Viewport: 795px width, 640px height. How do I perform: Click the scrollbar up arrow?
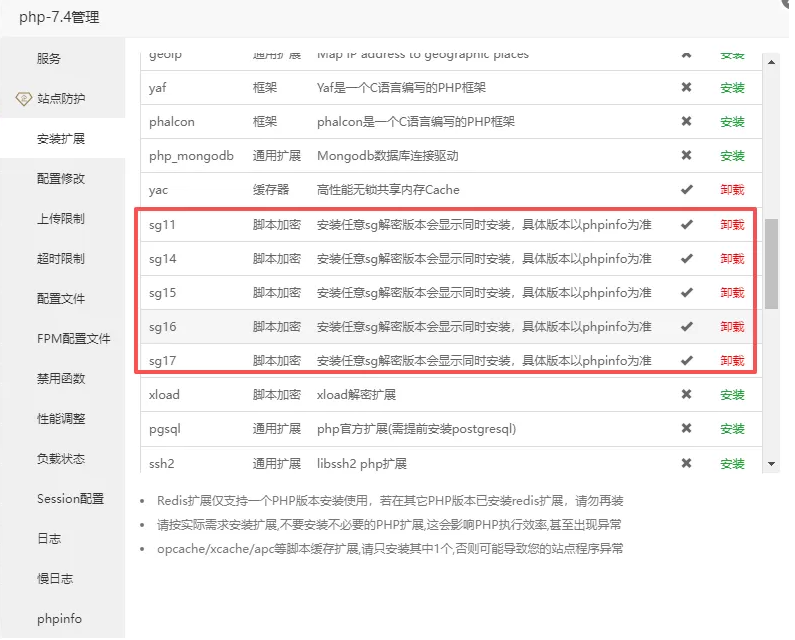(x=771, y=62)
